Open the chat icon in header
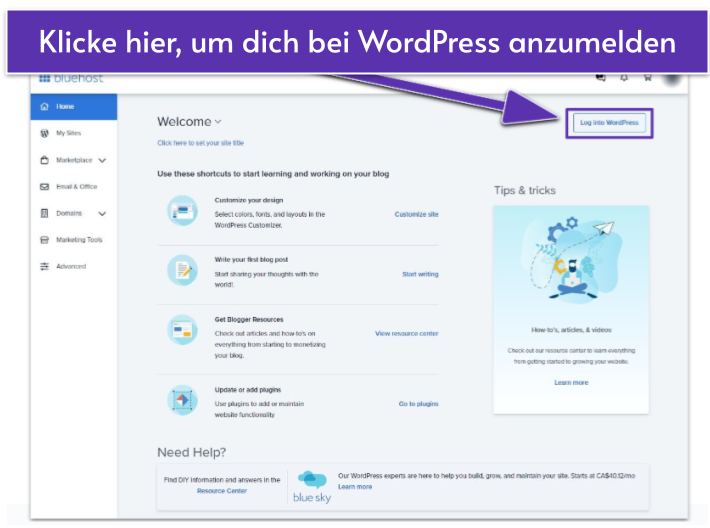Viewport: 710px width, 528px height. (x=601, y=77)
